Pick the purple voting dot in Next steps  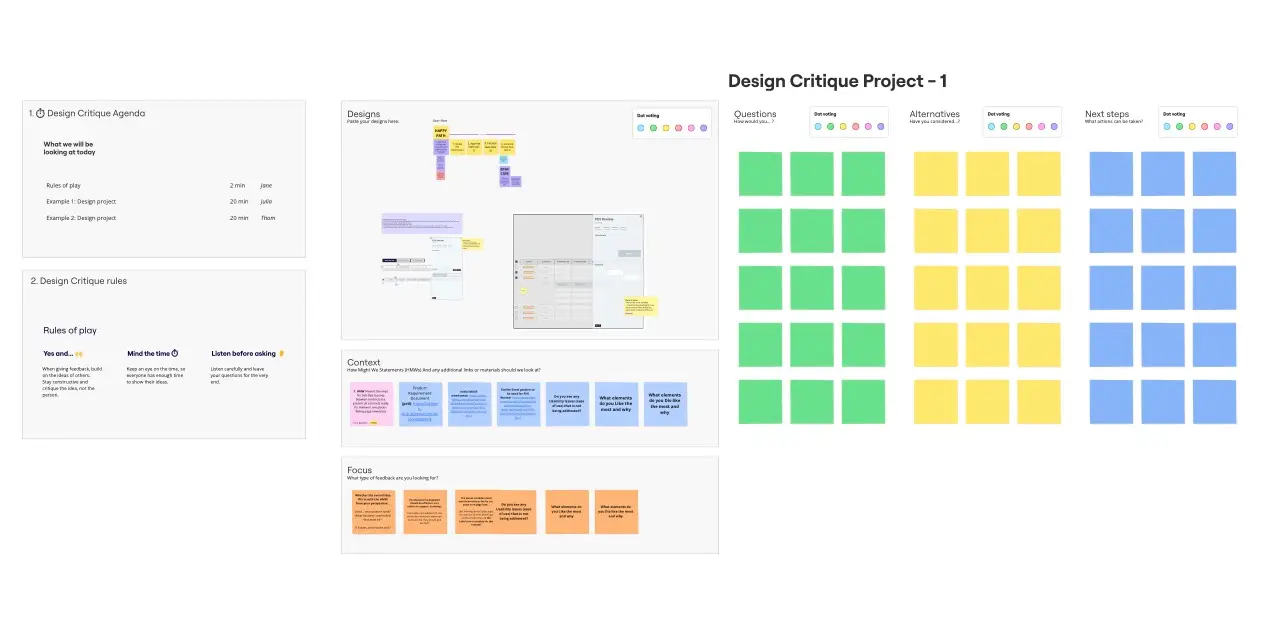pos(1229,127)
